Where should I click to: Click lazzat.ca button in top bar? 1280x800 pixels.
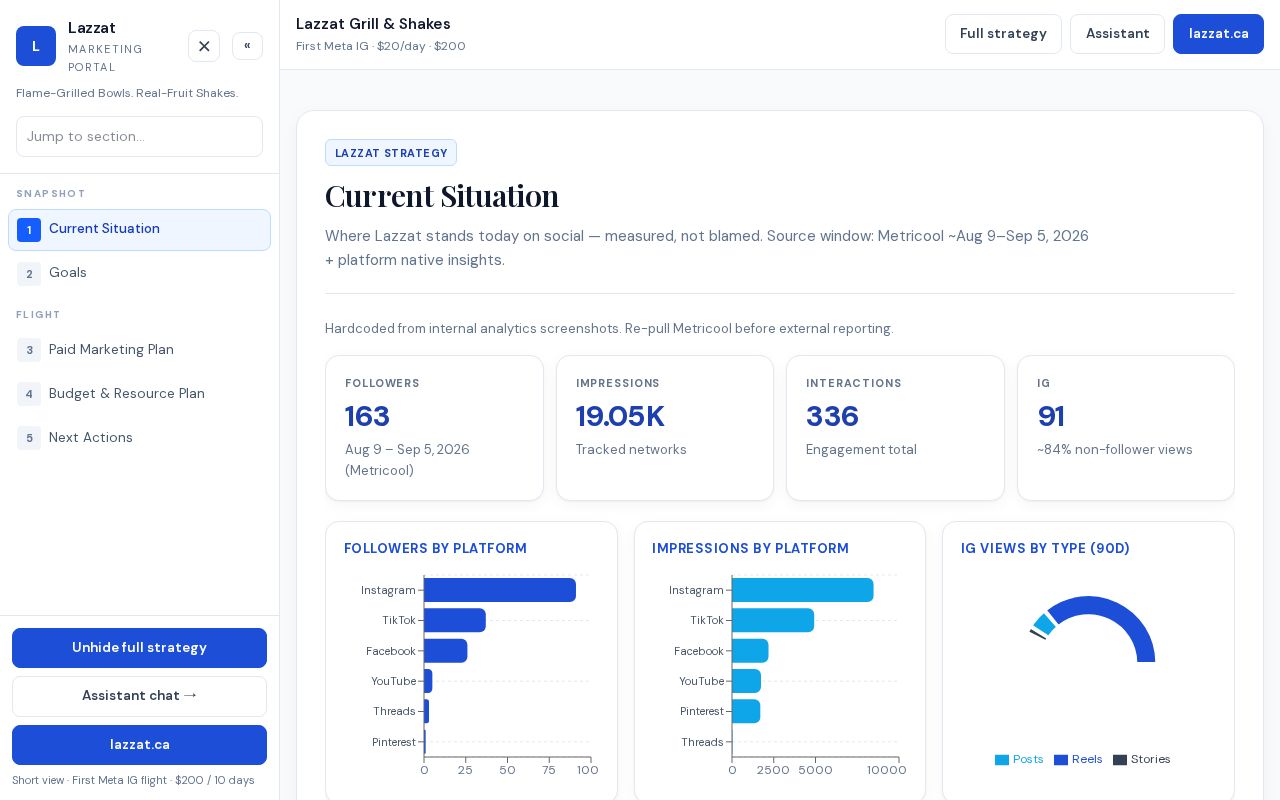coord(1218,34)
